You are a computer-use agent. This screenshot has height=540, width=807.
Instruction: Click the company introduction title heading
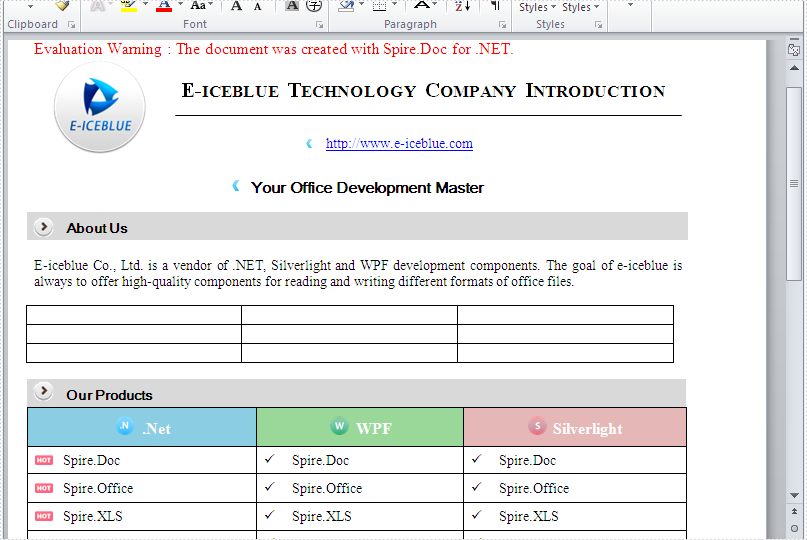click(424, 91)
